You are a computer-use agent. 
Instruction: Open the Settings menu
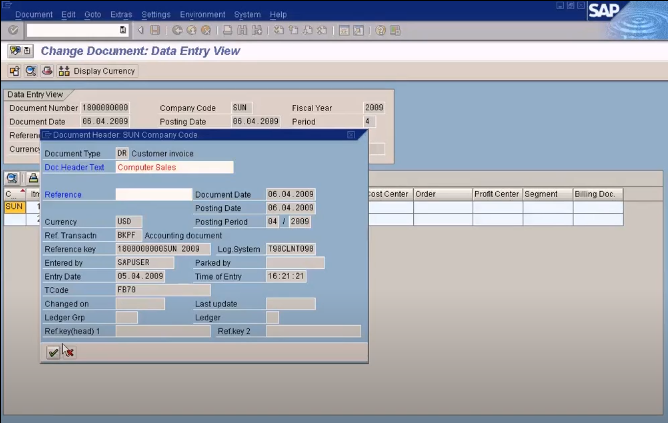155,14
